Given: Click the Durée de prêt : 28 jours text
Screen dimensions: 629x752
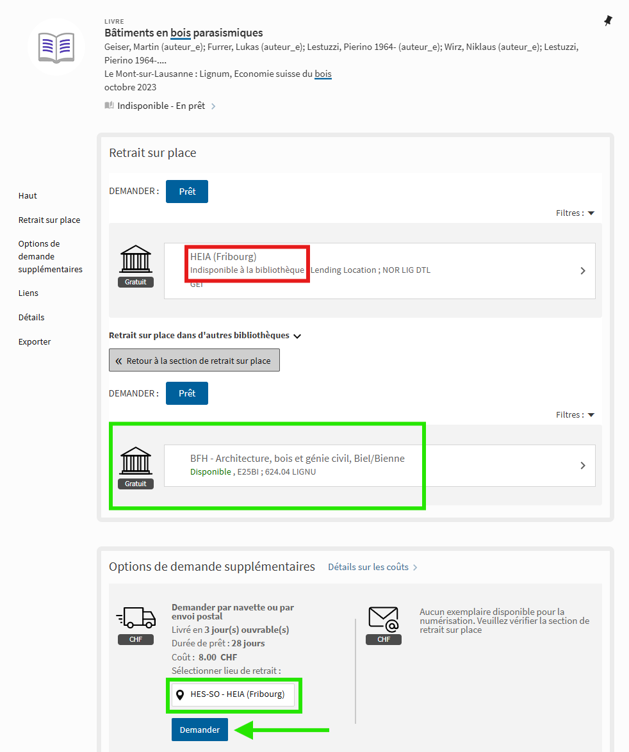Looking at the screenshot, I should click(218, 643).
